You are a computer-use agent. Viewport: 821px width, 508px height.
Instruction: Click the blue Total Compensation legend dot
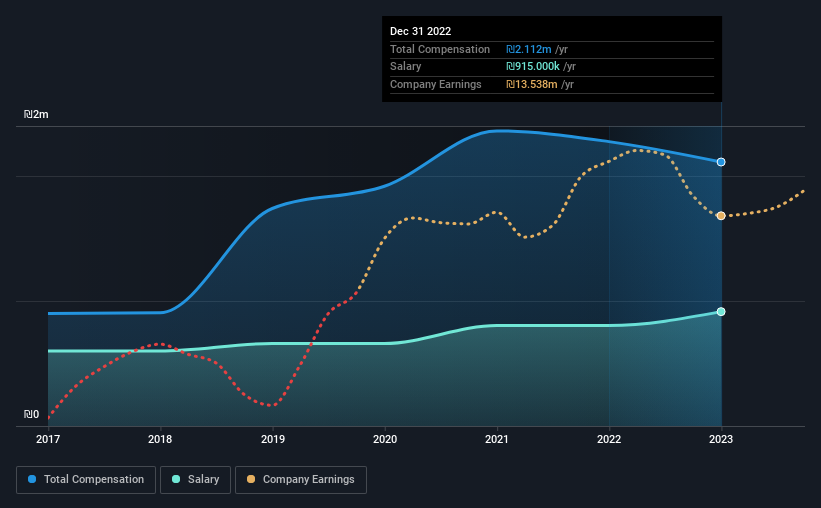point(32,479)
